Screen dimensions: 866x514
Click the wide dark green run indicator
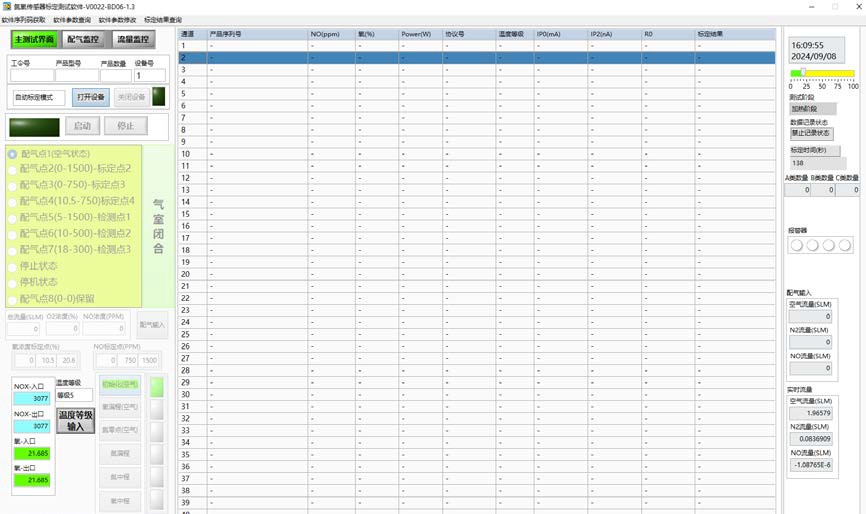coord(34,127)
